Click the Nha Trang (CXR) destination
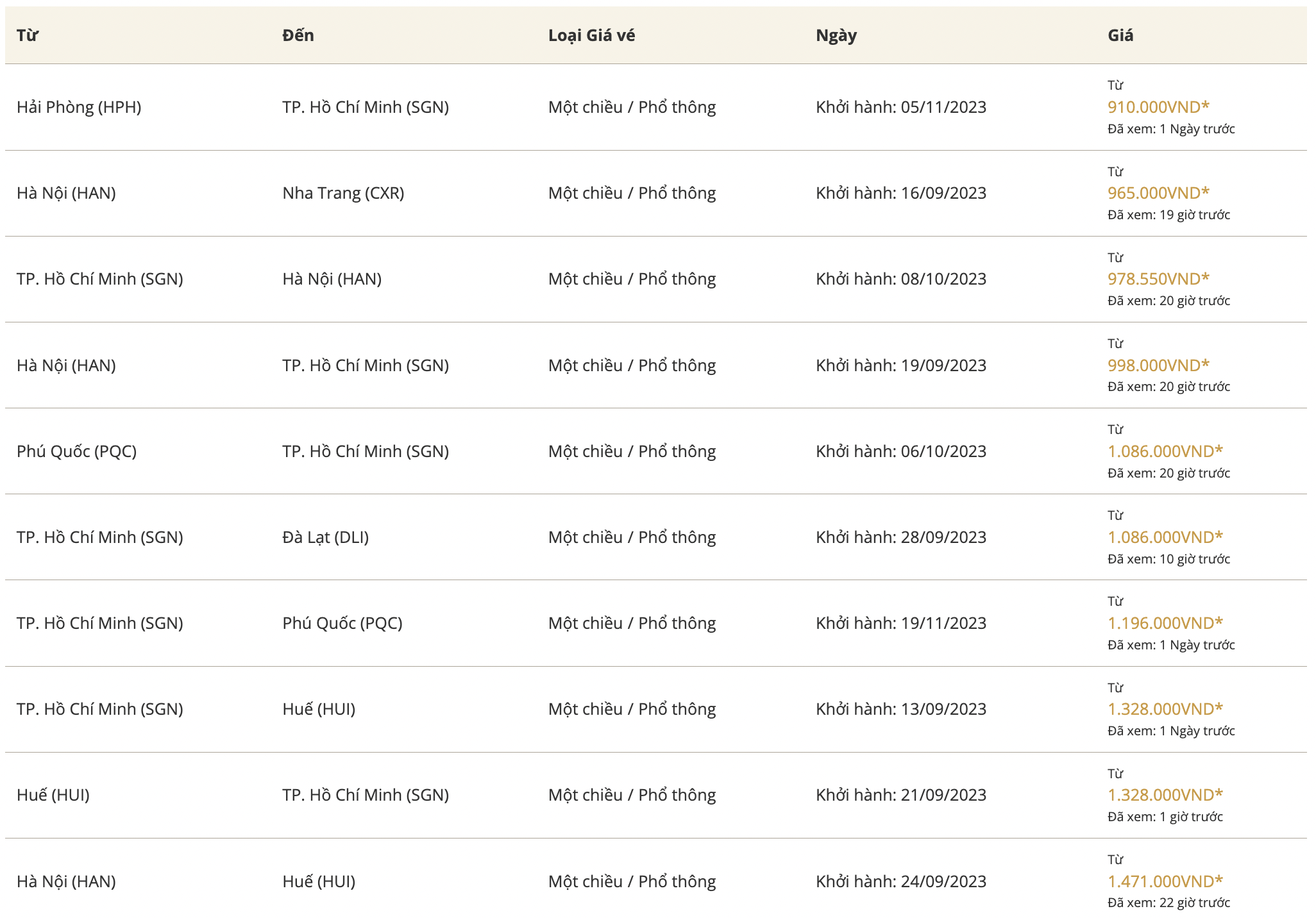The height and width of the screenshot is (918, 1316). click(343, 193)
